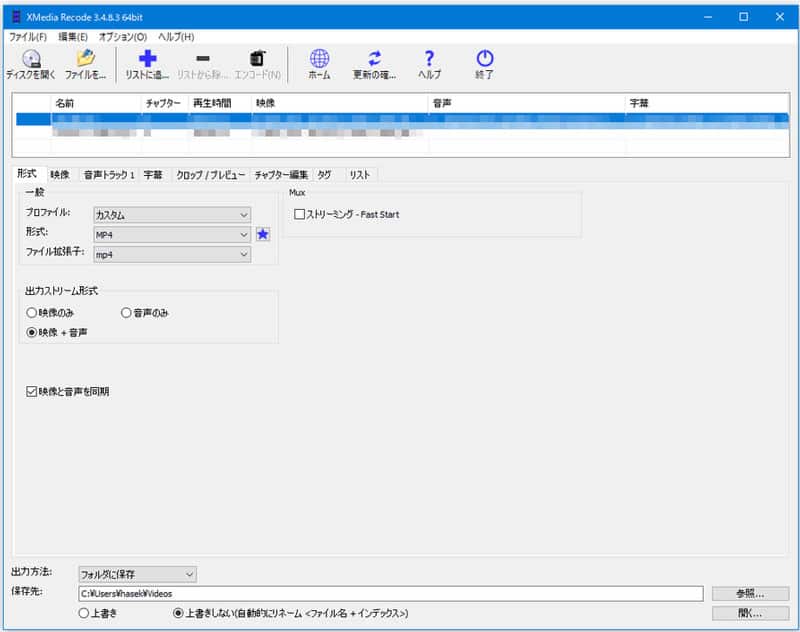Open help using the ヘルプ icon
This screenshot has width=800, height=632.
[428, 63]
